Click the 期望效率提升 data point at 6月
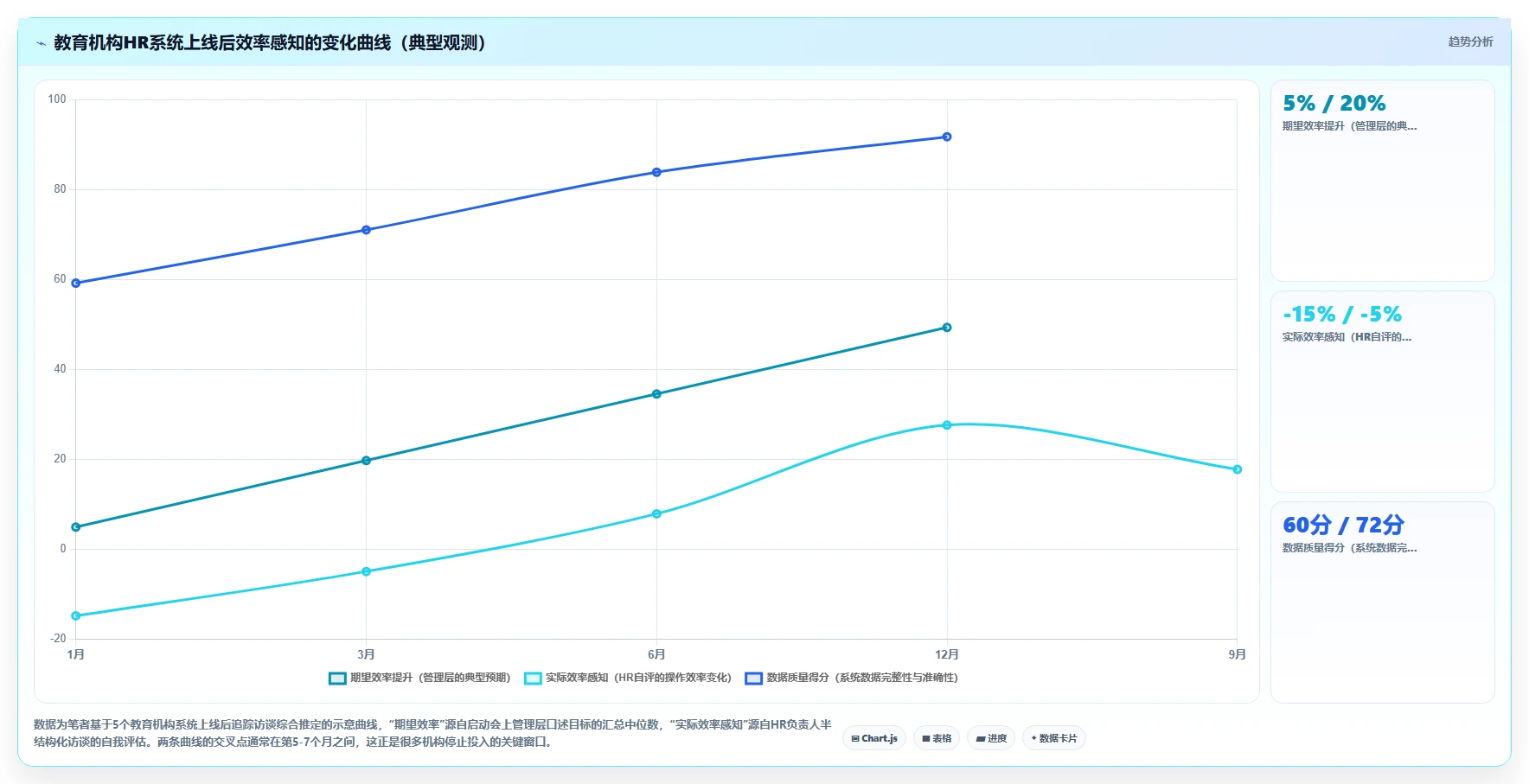The image size is (1529, 784). pos(656,394)
